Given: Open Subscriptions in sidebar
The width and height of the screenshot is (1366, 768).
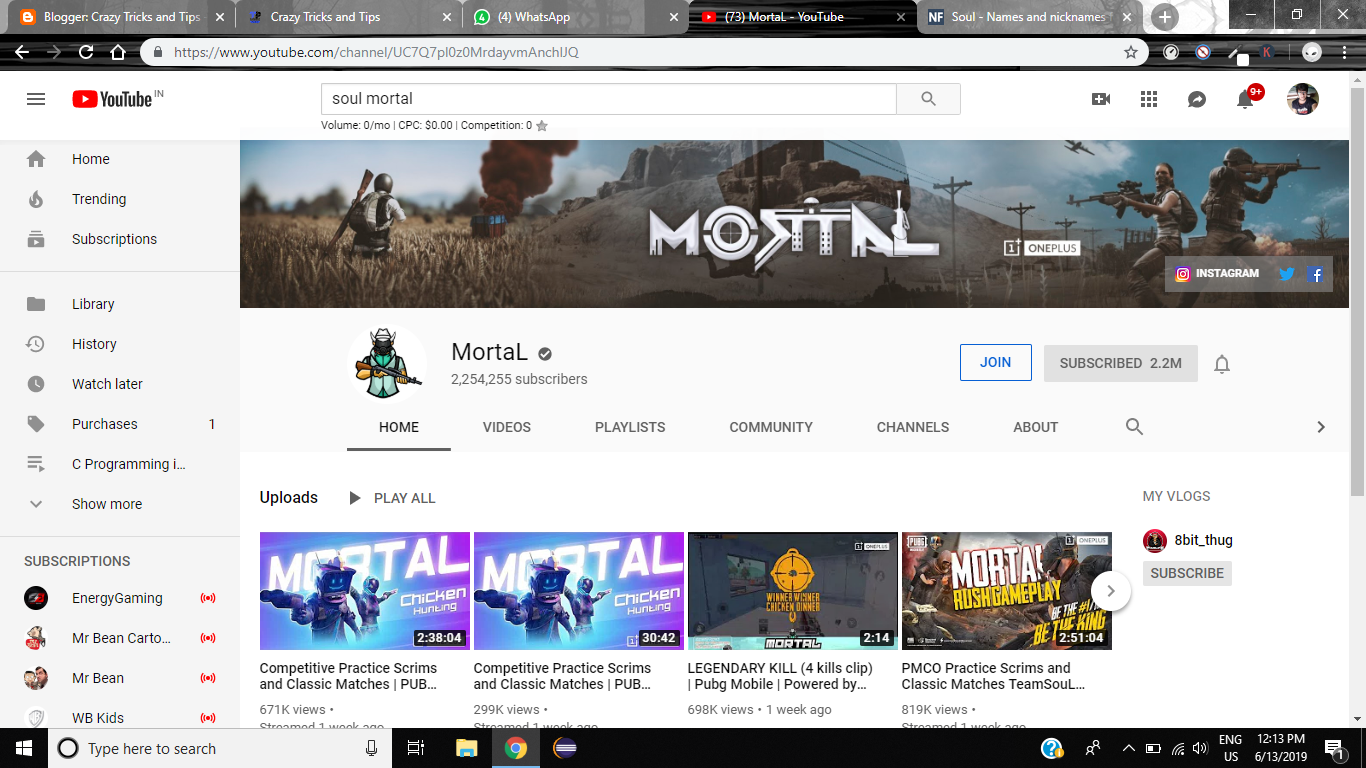Looking at the screenshot, I should click(120, 239).
